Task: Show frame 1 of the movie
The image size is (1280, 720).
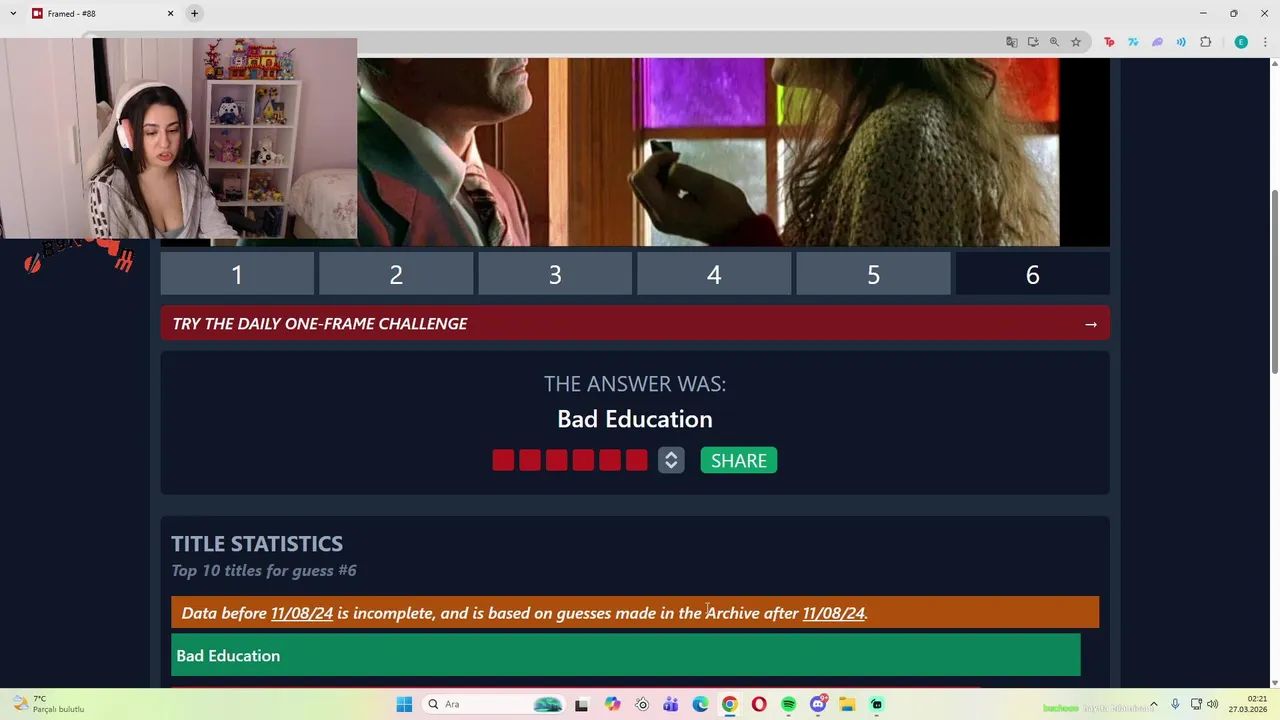Action: pos(237,275)
